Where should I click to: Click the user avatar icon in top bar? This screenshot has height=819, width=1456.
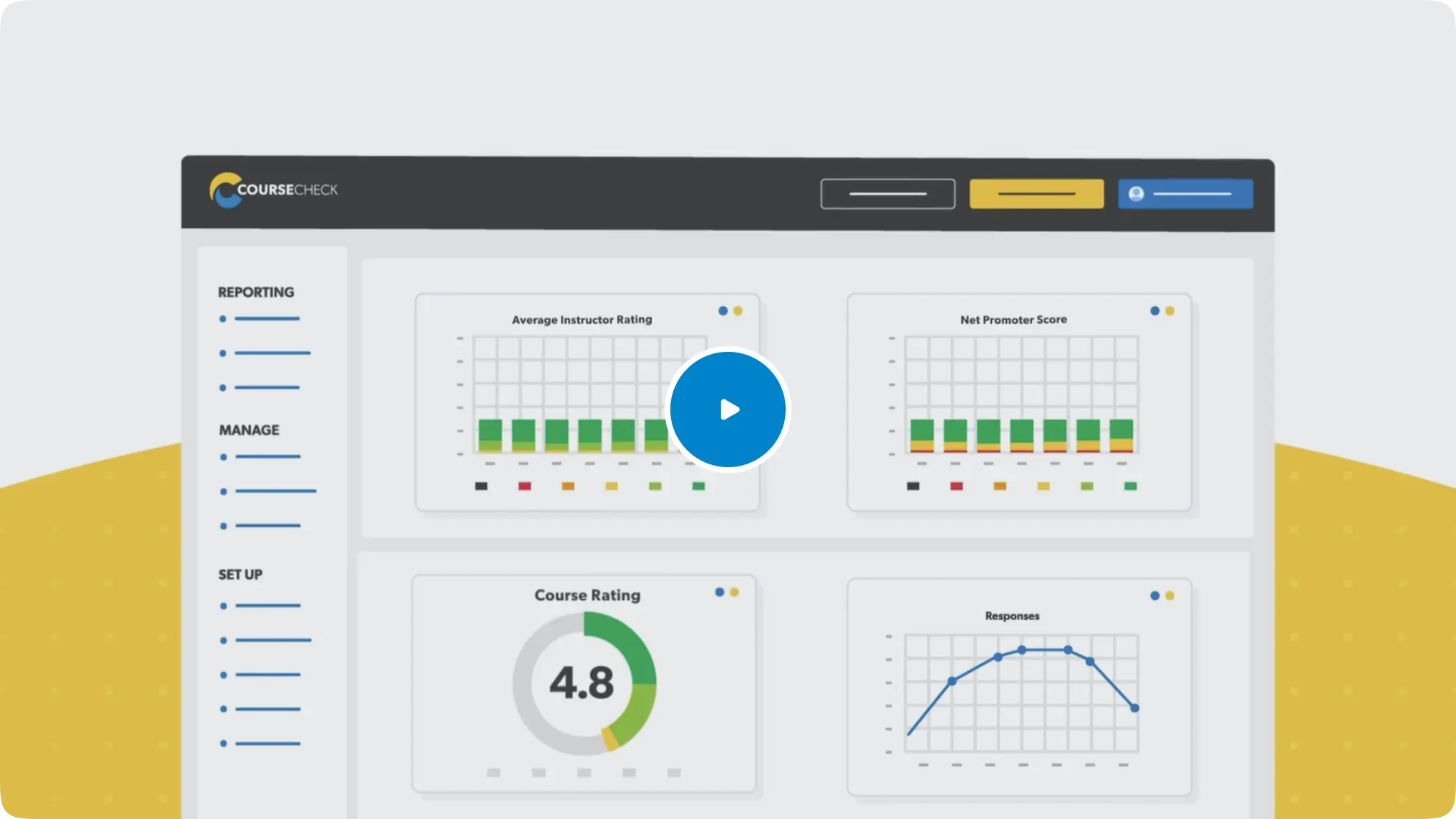(1135, 193)
